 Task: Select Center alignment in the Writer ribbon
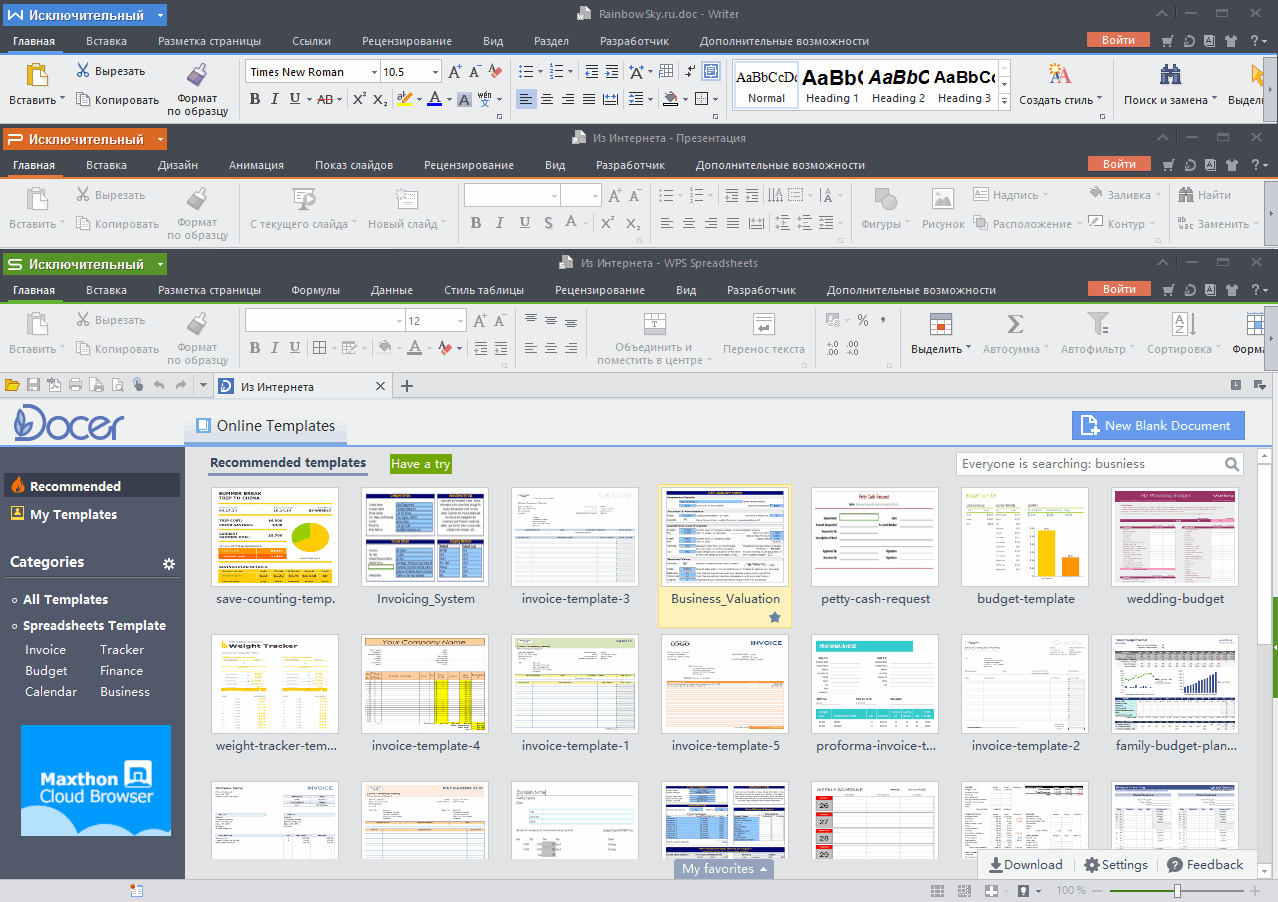[547, 99]
